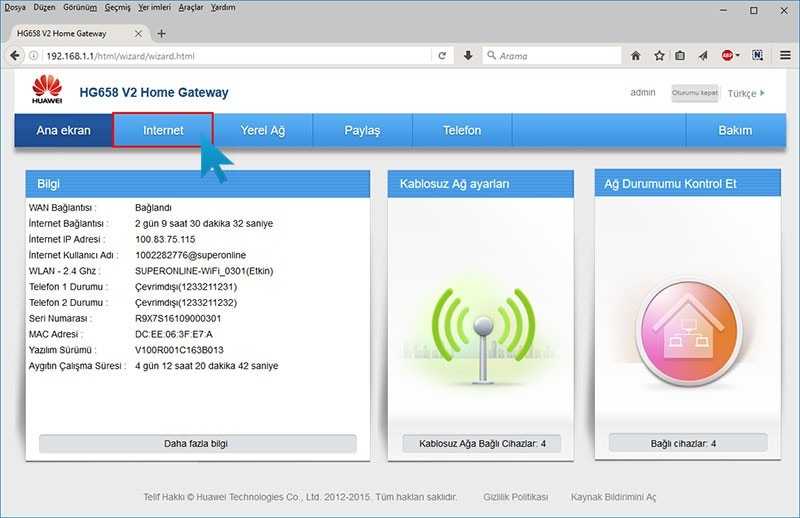This screenshot has height=518, width=800.
Task: Open the Bakım tab
Action: pos(735,130)
